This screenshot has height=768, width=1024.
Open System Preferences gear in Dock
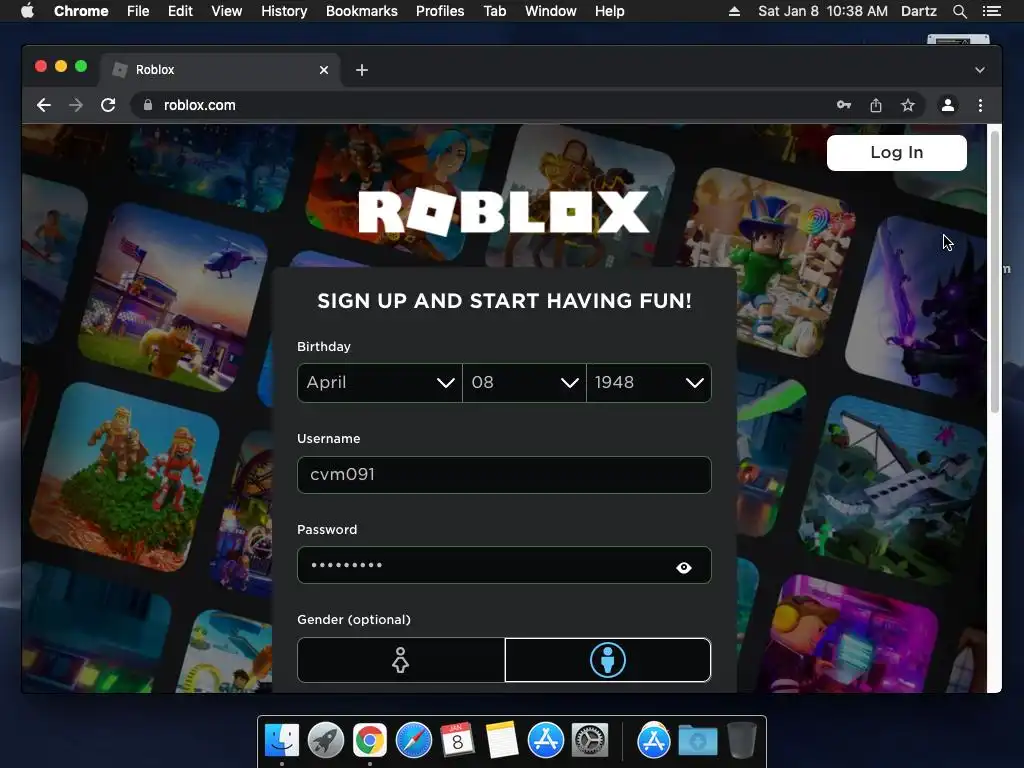pos(590,741)
